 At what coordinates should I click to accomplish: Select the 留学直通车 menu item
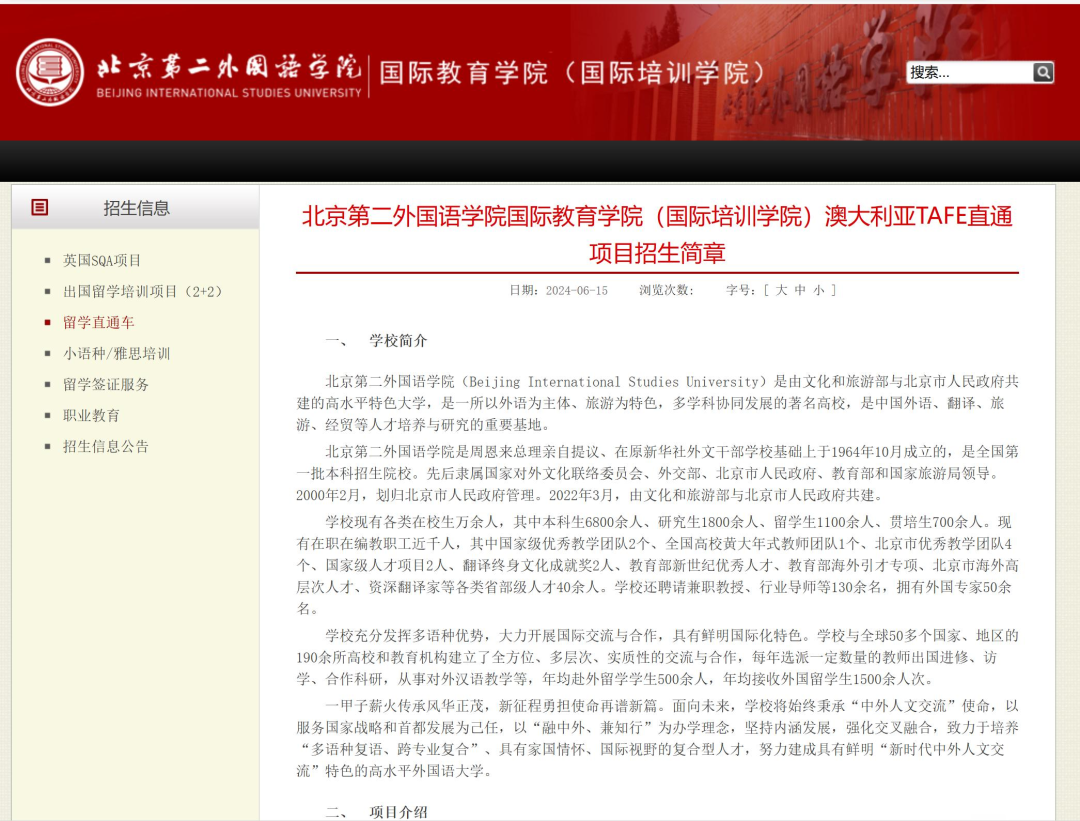[98, 322]
